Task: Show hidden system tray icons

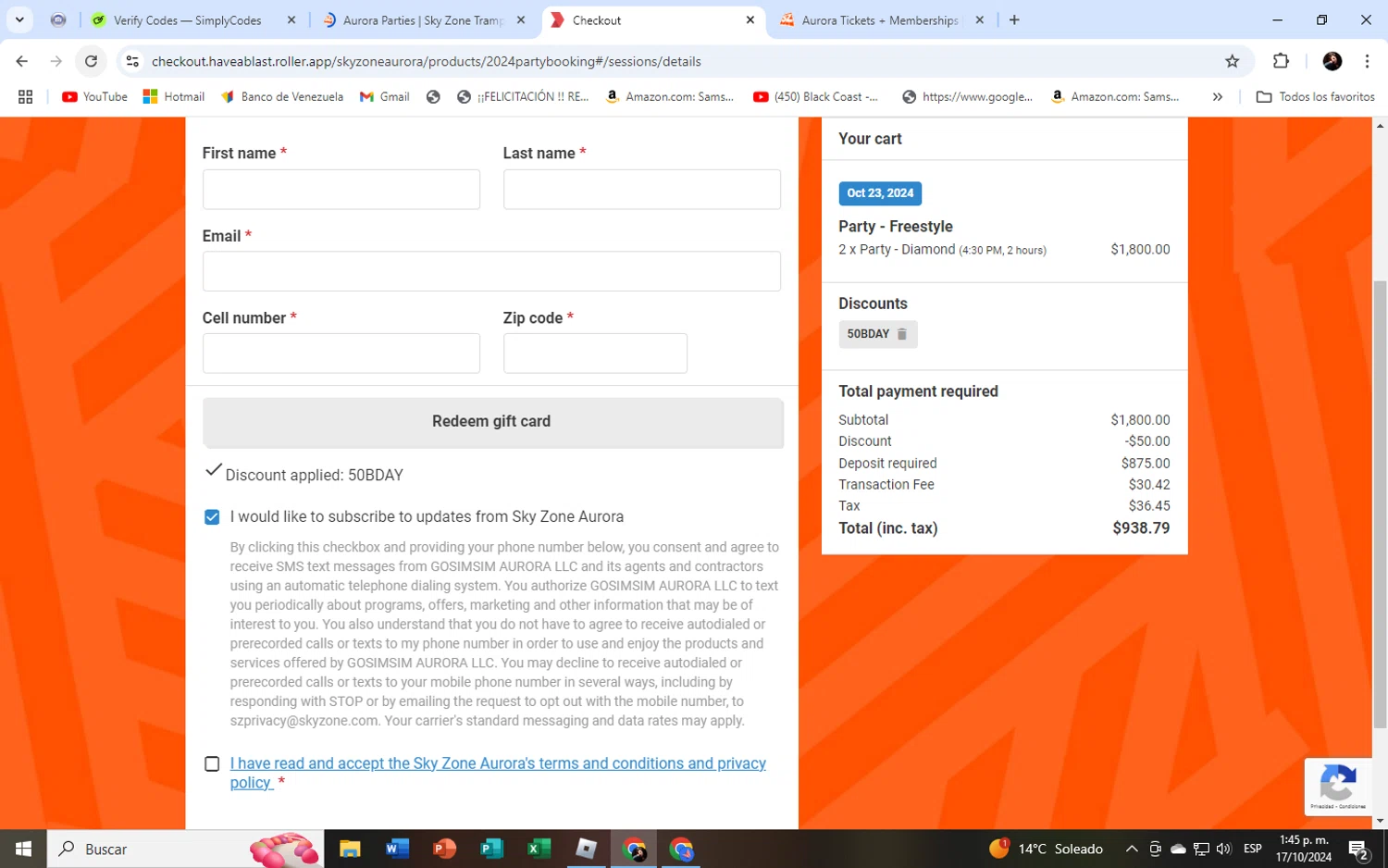Action: 1132,849
